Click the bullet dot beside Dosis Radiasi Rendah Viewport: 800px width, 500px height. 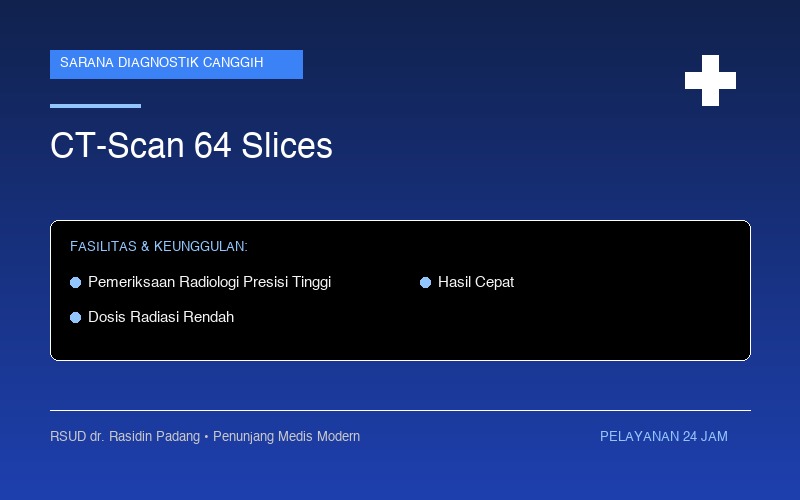point(76,318)
